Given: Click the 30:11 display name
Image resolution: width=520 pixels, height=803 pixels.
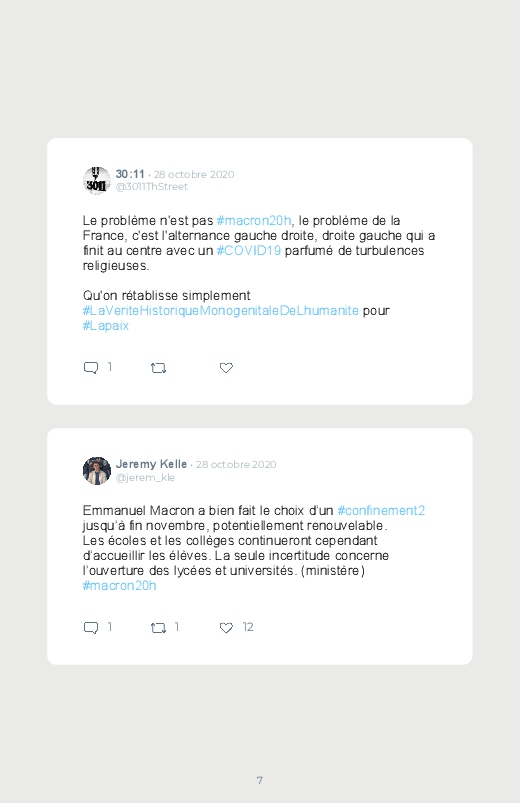Looking at the screenshot, I should coord(130,174).
